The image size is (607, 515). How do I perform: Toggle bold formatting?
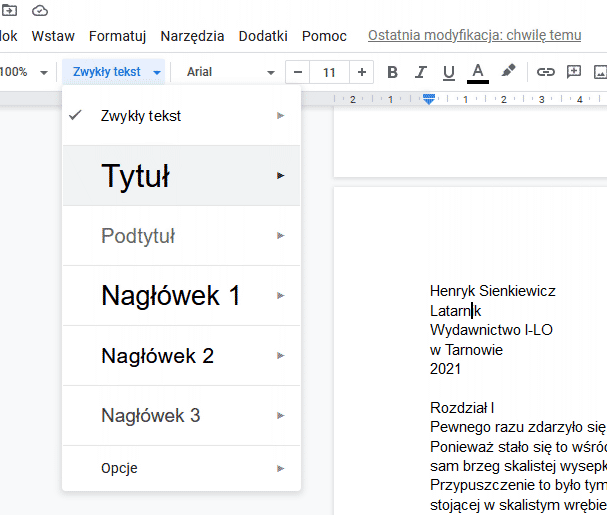tap(392, 72)
